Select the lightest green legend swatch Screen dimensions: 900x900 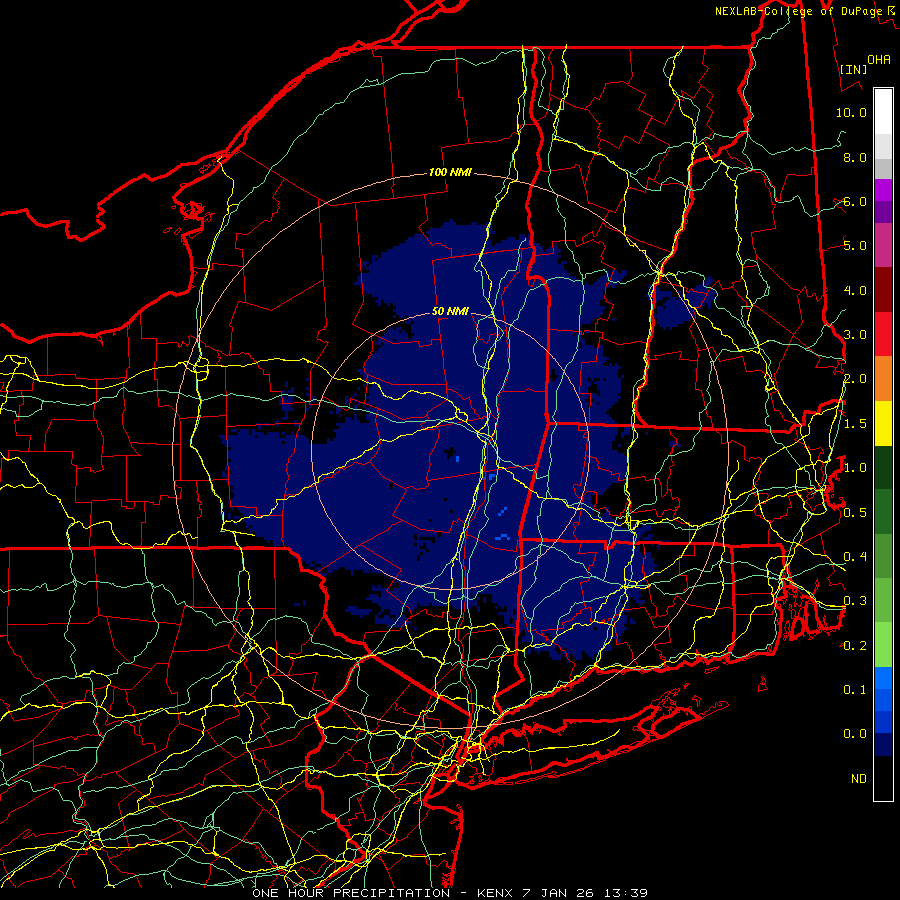coord(883,645)
